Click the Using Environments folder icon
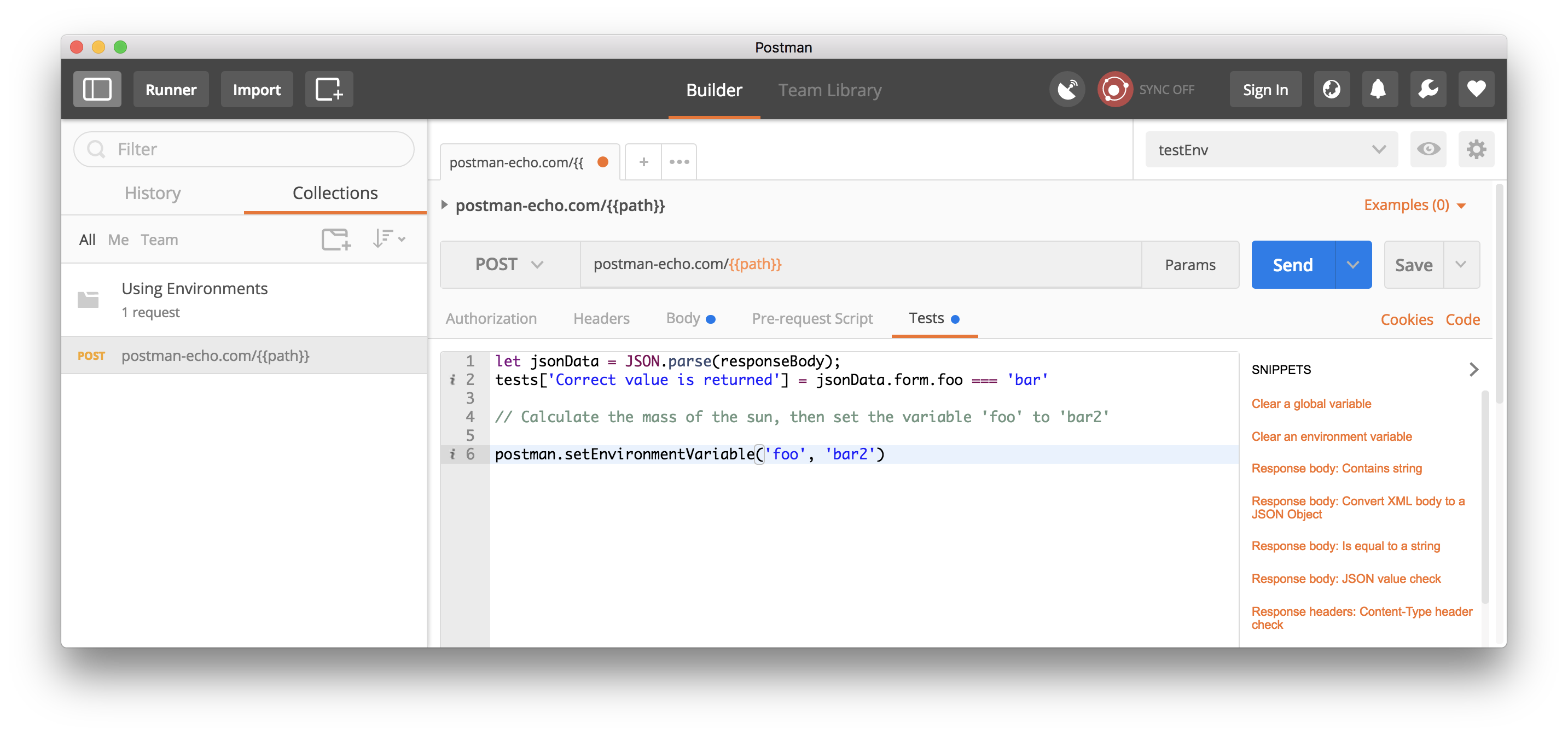Screen dimensions: 1568x735 88,299
